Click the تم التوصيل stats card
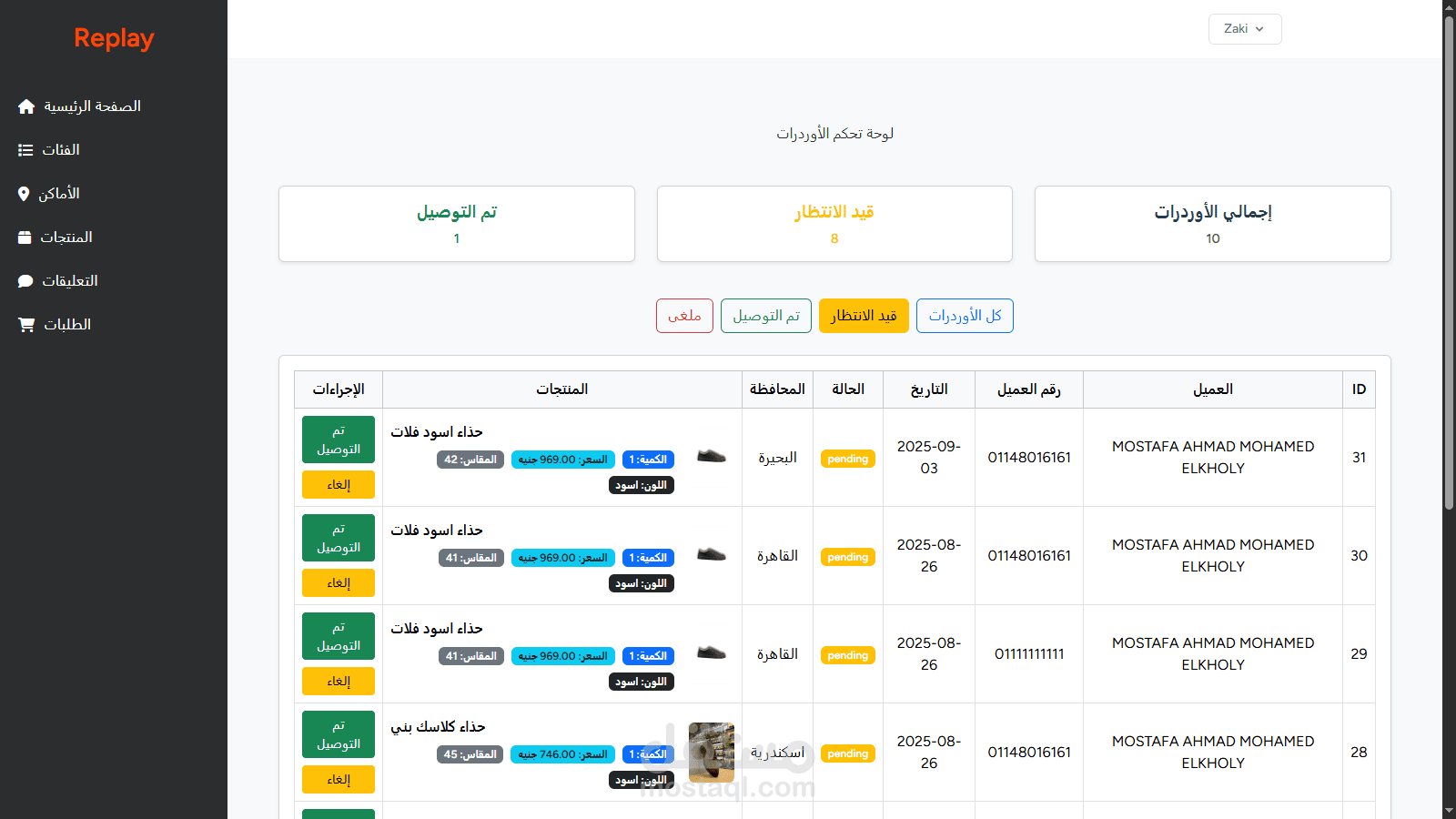1456x819 pixels. [x=457, y=224]
